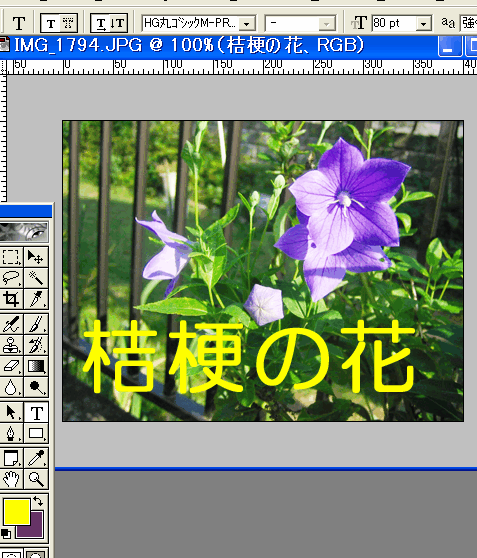Swap the foreground and background colors
This screenshot has width=477, height=558.
pyautogui.click(x=38, y=501)
